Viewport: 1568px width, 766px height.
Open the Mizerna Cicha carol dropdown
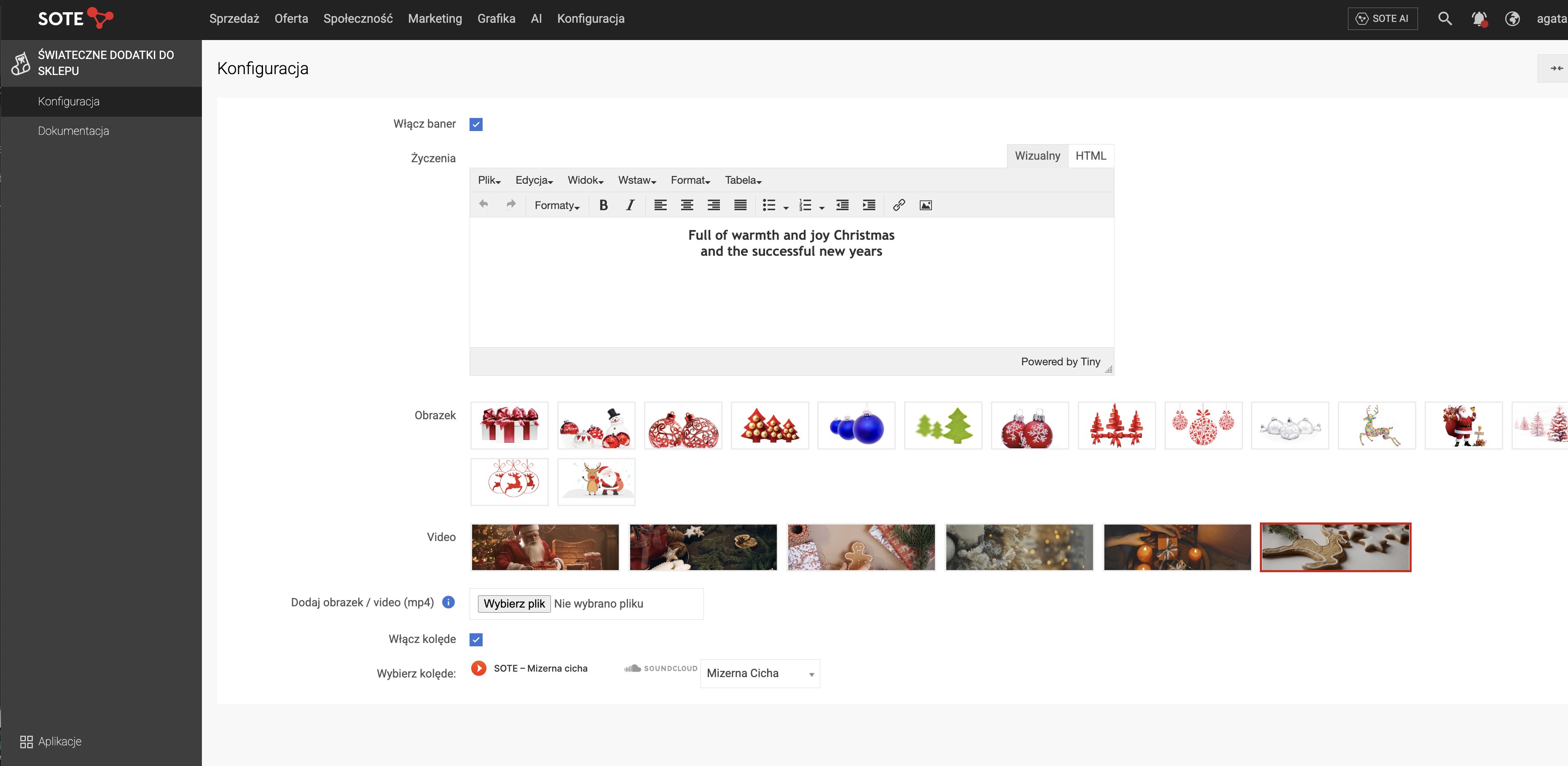point(760,674)
